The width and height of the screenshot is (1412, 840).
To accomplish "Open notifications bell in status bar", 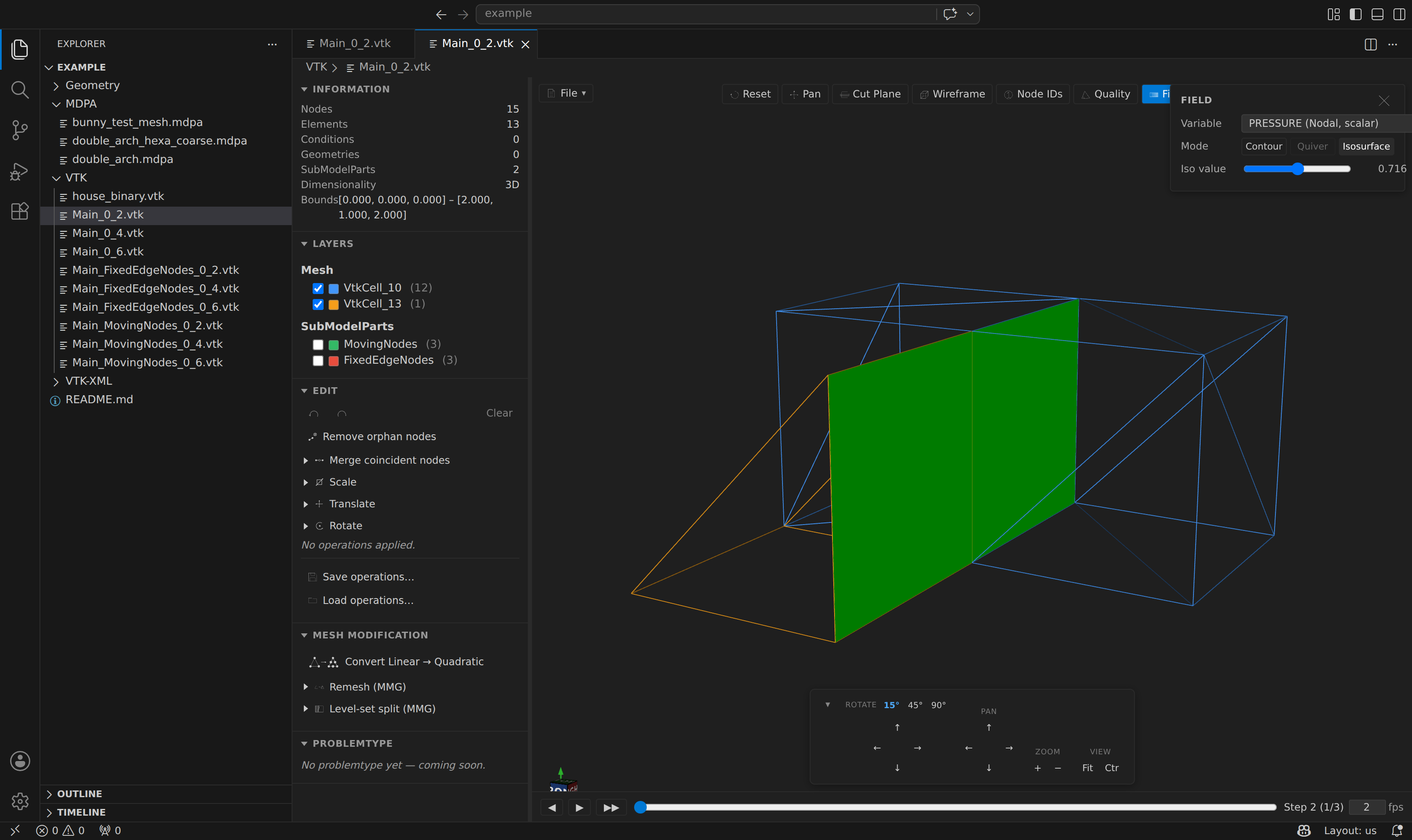I will pos(1397,830).
